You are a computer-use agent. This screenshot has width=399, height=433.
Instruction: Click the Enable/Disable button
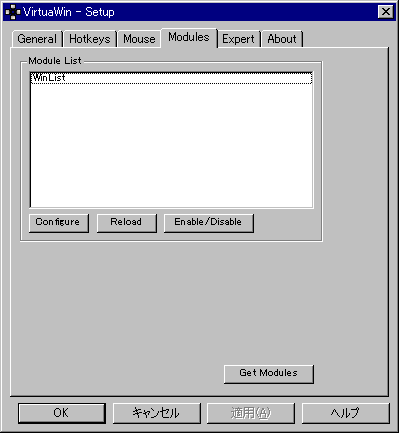(x=209, y=223)
